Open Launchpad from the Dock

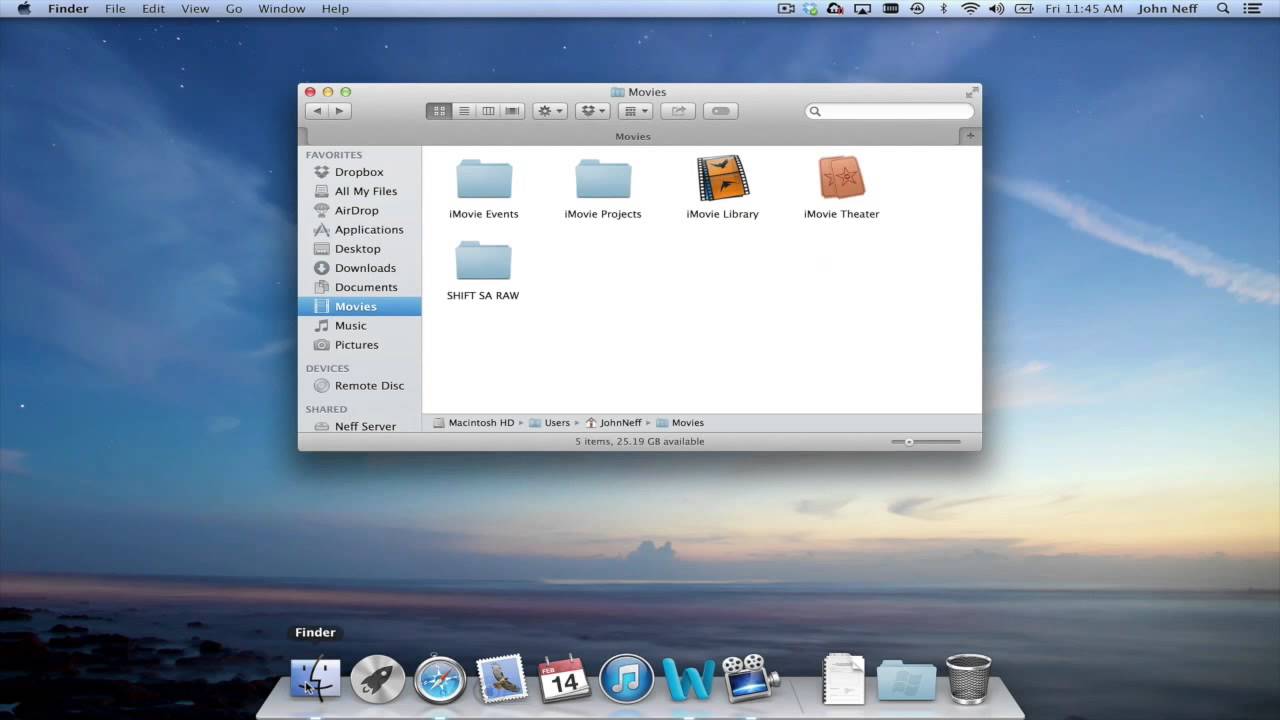point(378,680)
